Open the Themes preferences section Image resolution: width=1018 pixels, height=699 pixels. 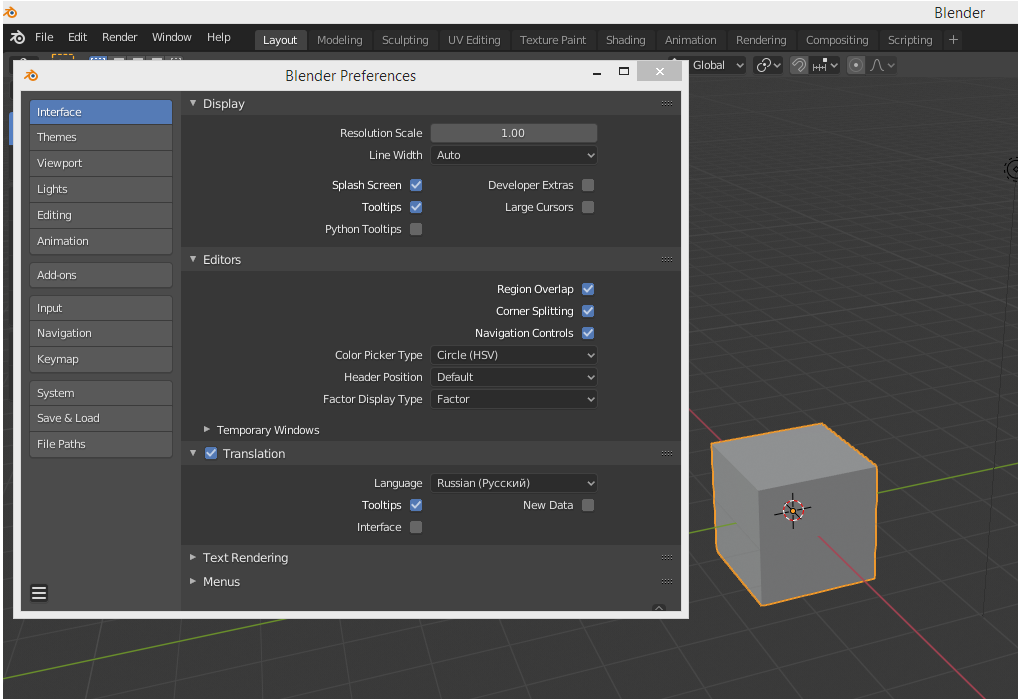click(101, 138)
